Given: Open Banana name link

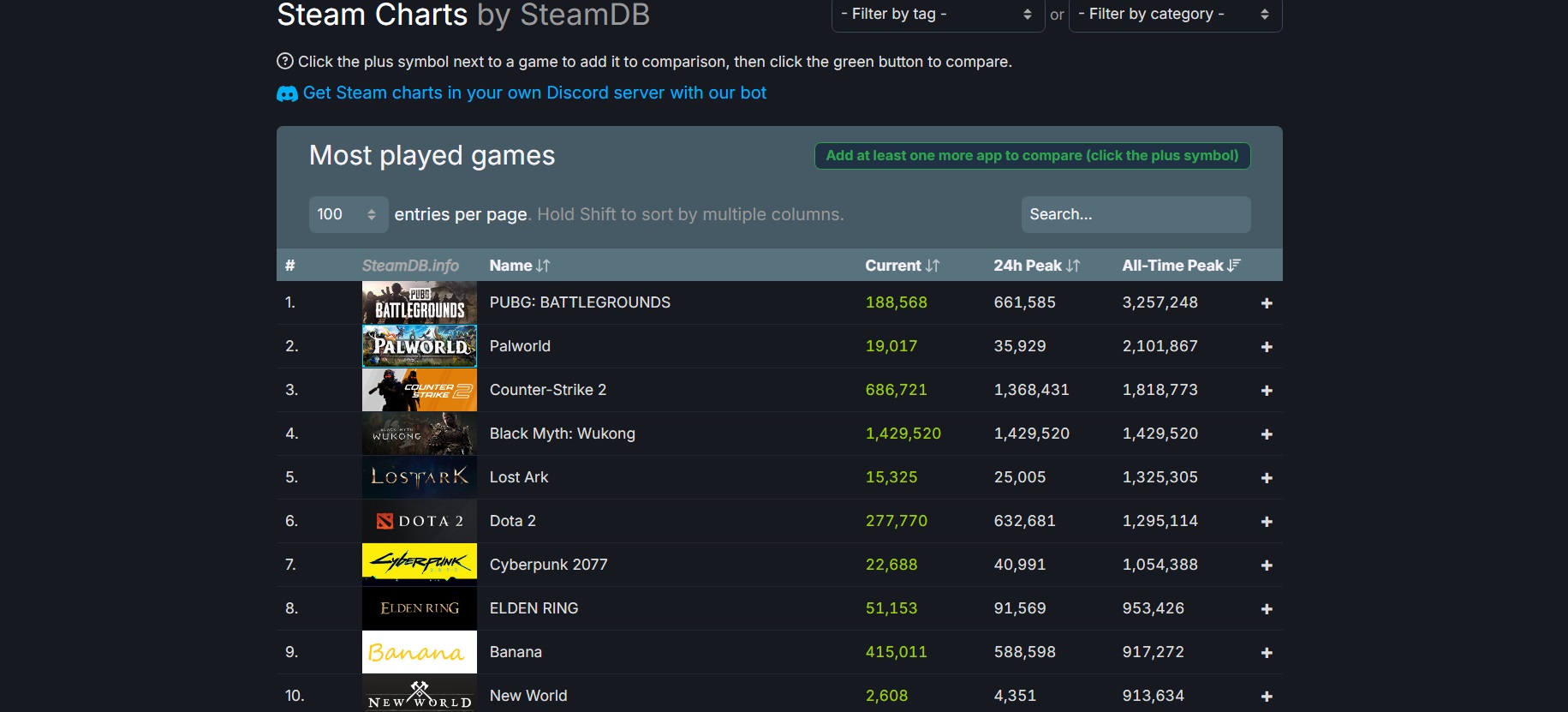Looking at the screenshot, I should [x=516, y=652].
